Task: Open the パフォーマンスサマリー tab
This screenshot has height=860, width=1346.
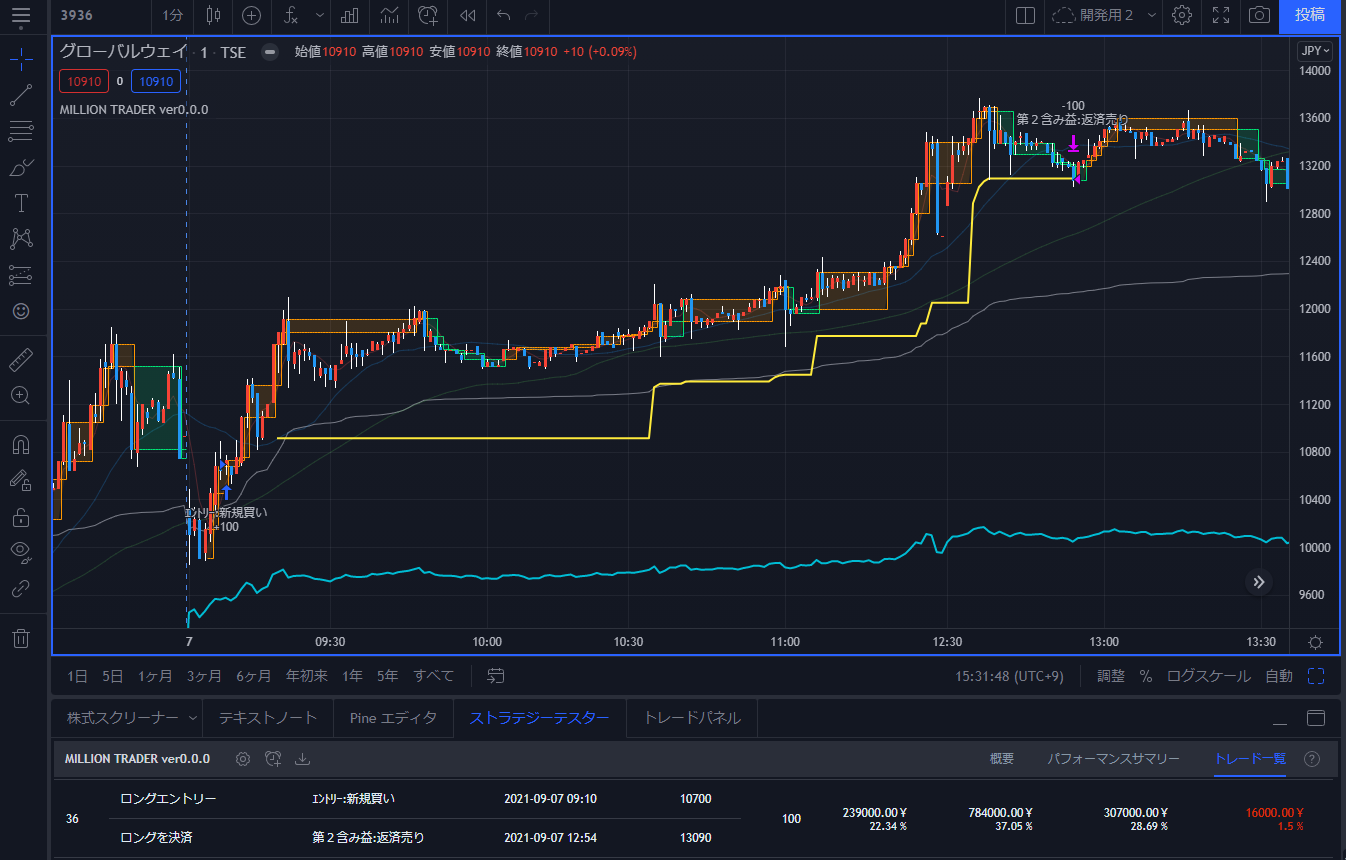Action: click(1113, 759)
